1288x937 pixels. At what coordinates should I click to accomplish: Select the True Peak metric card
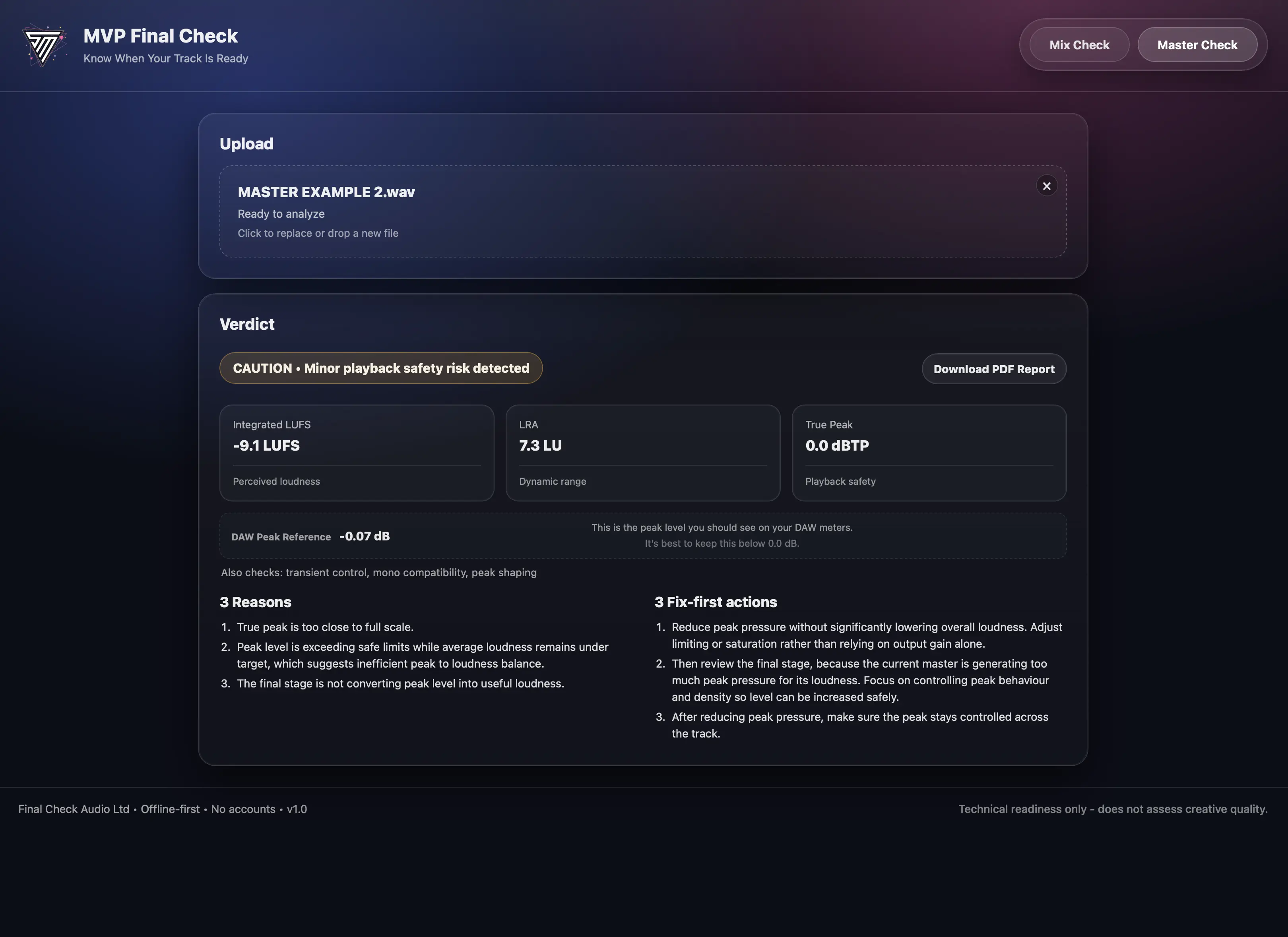[929, 452]
